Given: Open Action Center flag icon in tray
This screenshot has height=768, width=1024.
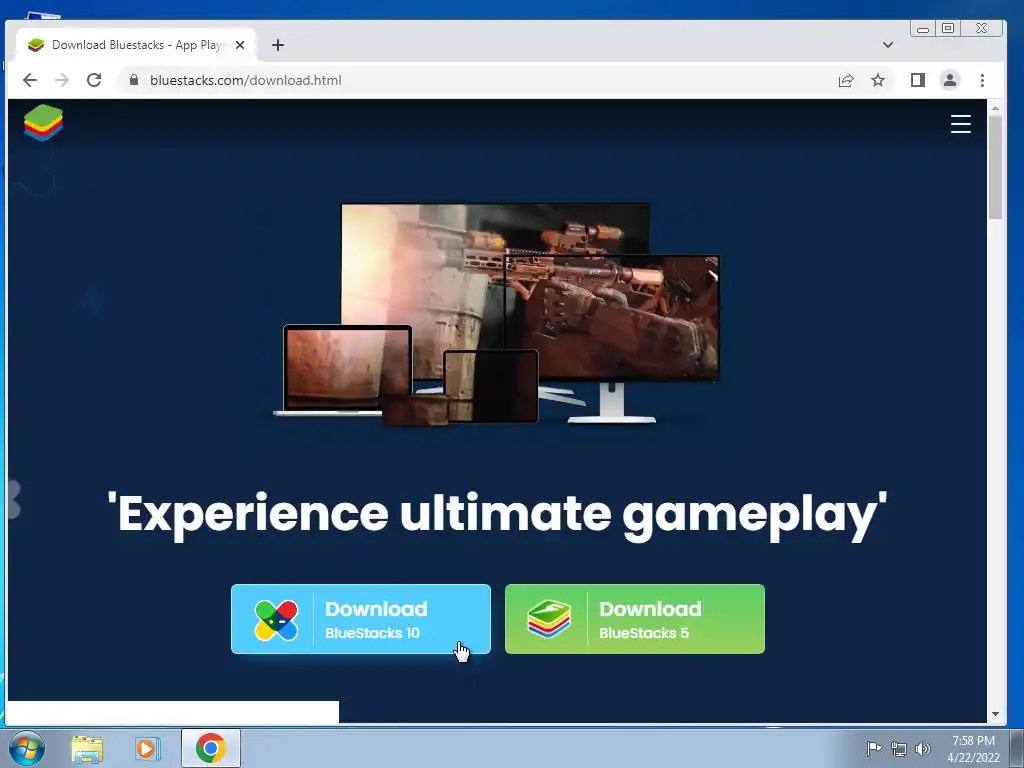Looking at the screenshot, I should click(874, 748).
